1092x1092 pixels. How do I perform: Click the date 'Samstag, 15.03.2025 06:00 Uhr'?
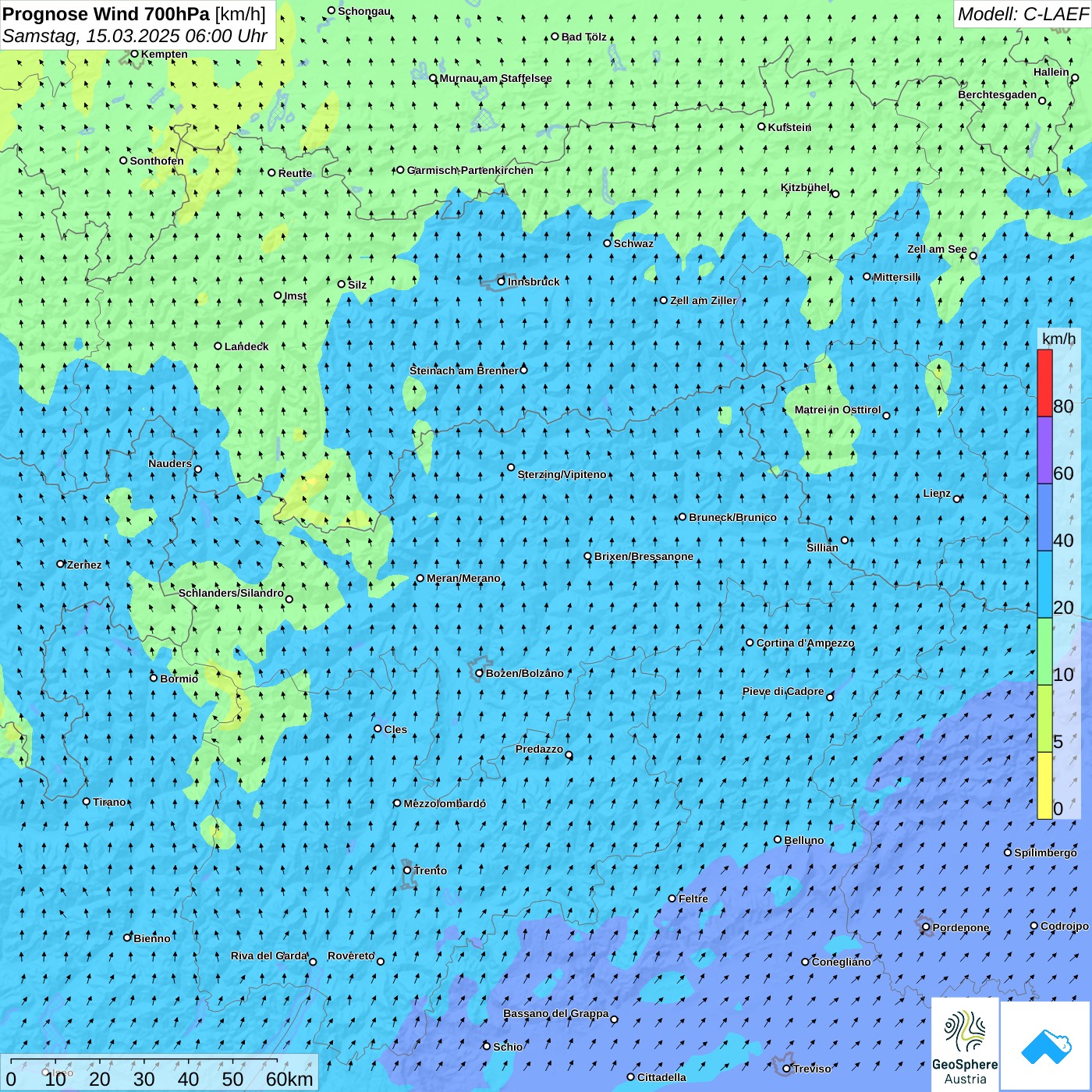pos(135,36)
